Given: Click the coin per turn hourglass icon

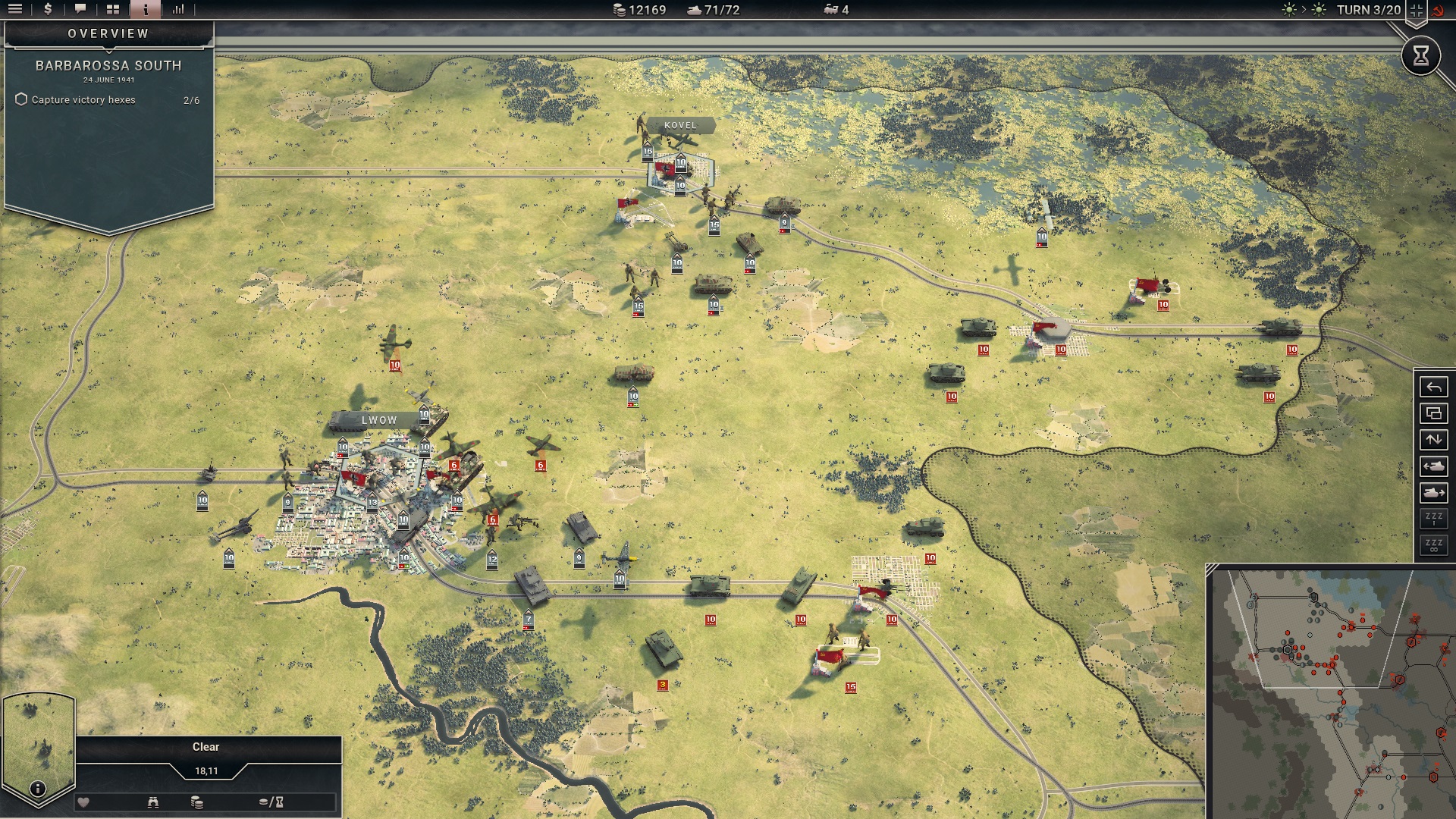Looking at the screenshot, I should pyautogui.click(x=271, y=802).
